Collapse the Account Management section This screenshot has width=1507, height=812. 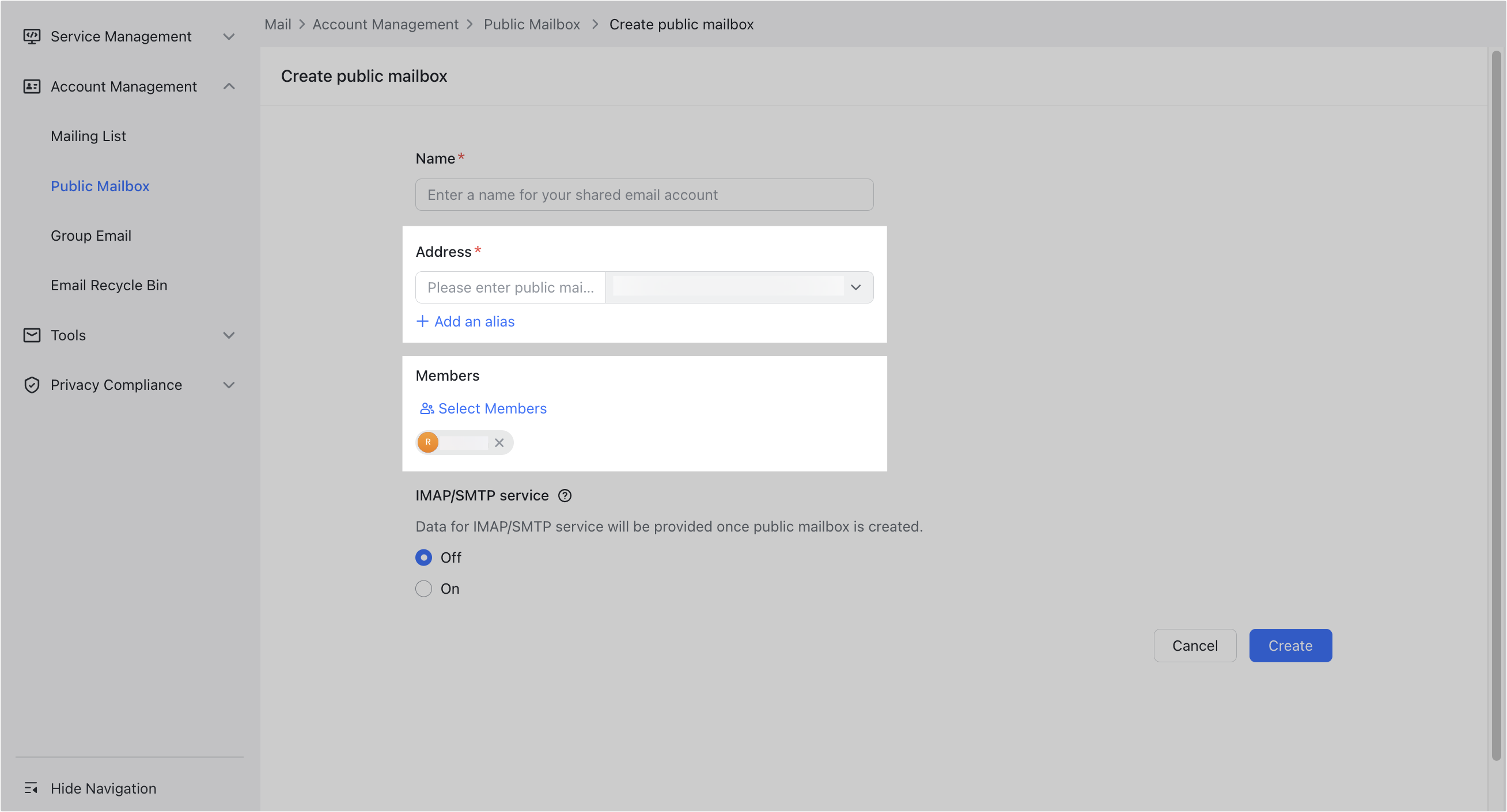pos(229,86)
